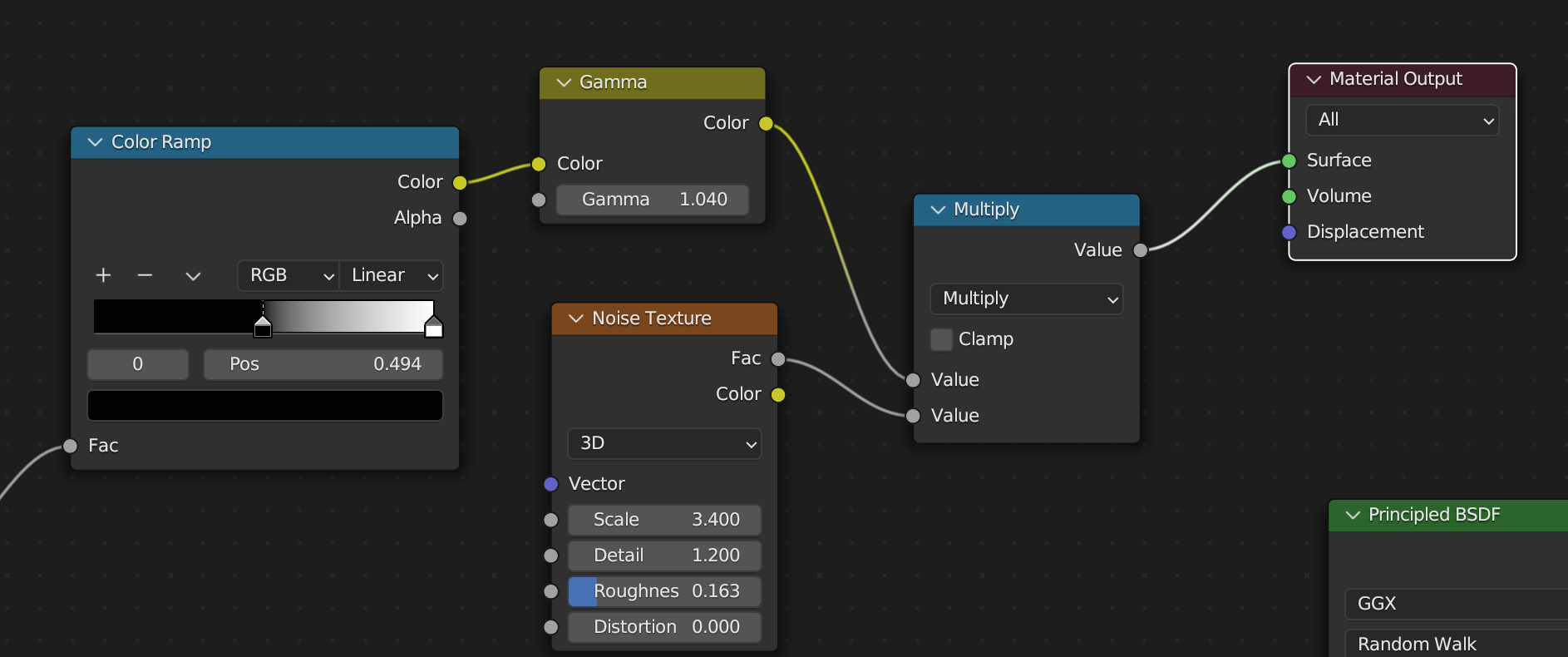
Task: Click the black color swatch in Color Ramp
Action: (265, 406)
